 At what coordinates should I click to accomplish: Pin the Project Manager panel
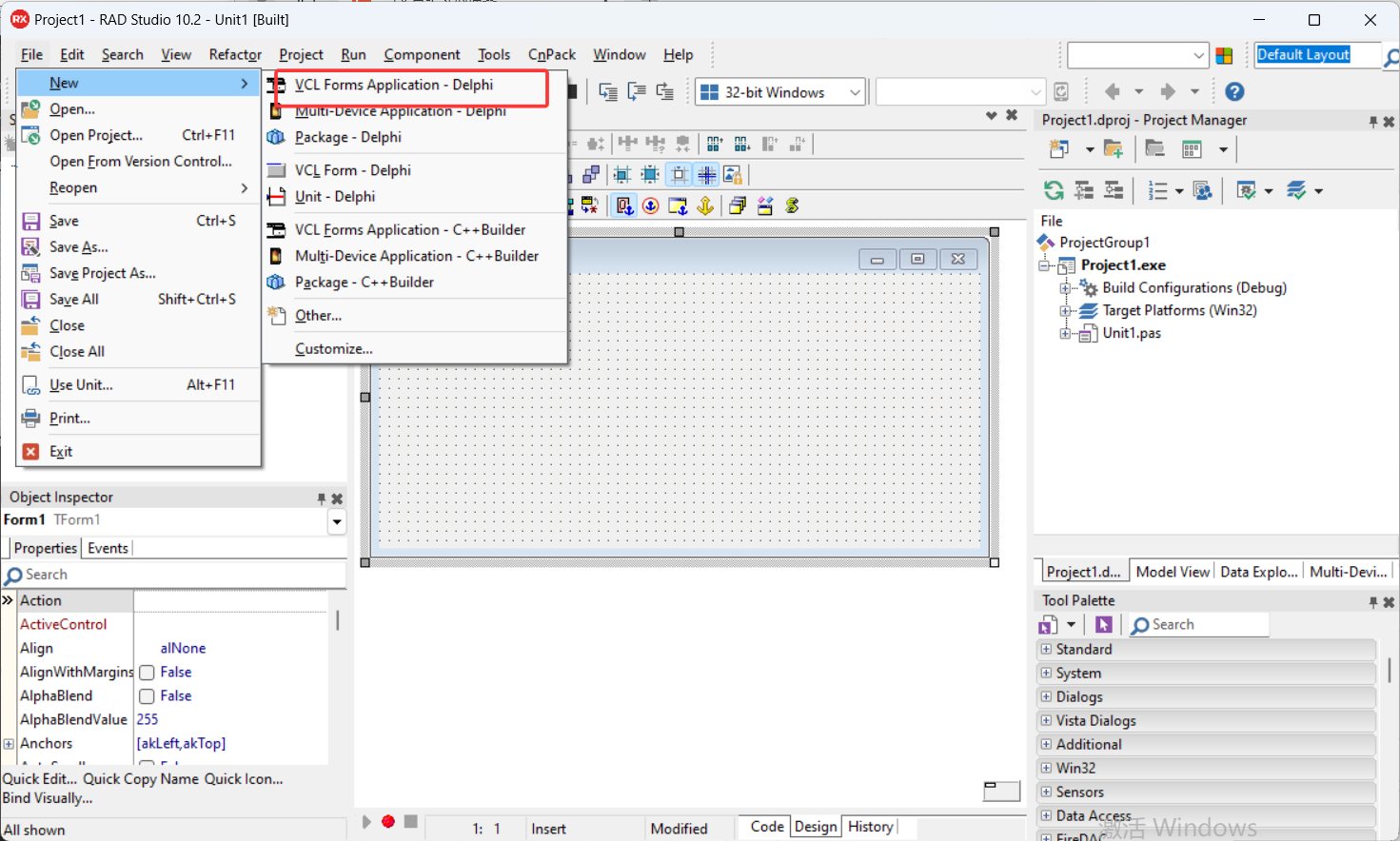pyautogui.click(x=1373, y=122)
